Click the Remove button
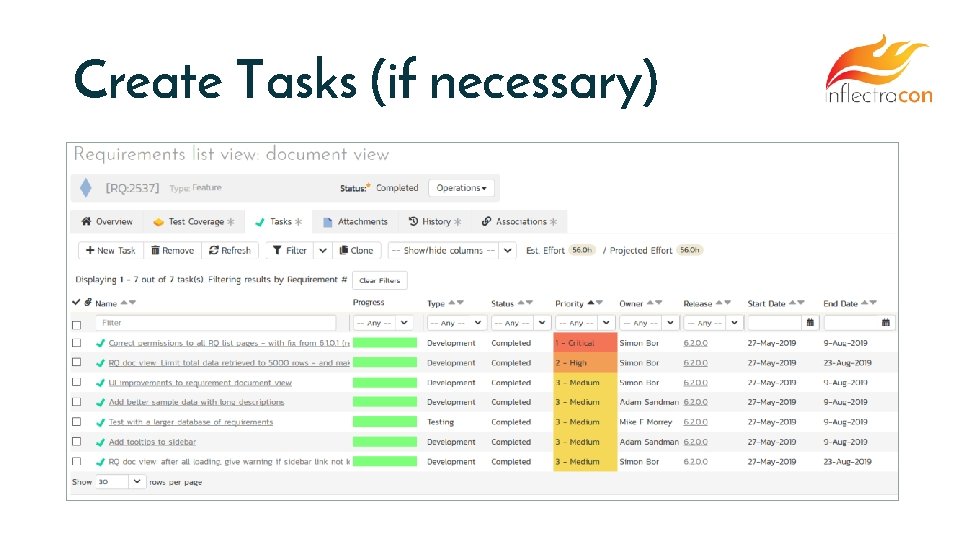Screen dimensions: 960x540 tap(173, 250)
